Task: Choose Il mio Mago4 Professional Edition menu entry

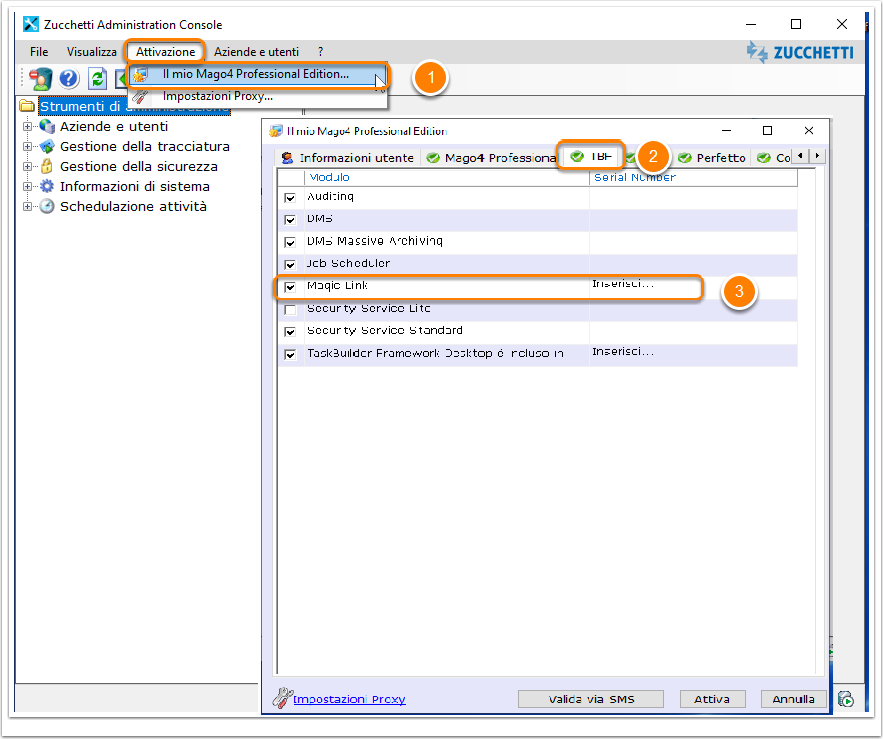Action: click(258, 74)
